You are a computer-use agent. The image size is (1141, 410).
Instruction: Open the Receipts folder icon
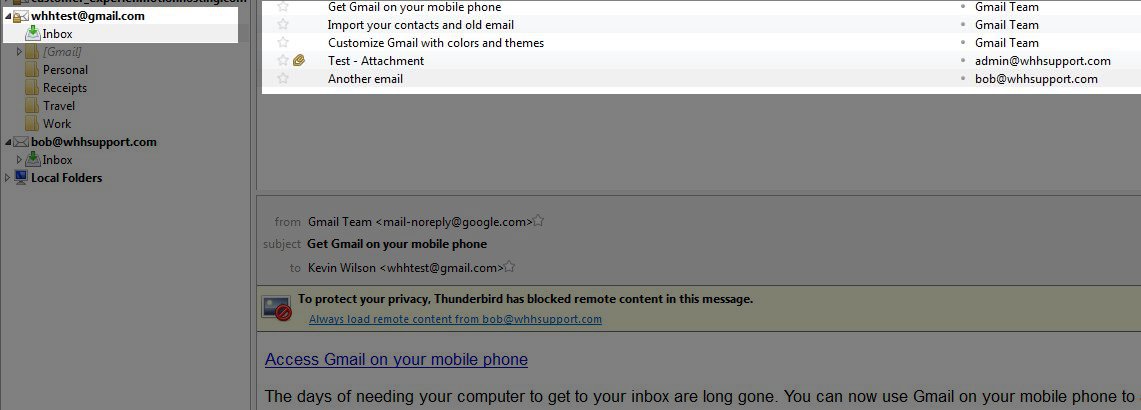click(32, 88)
